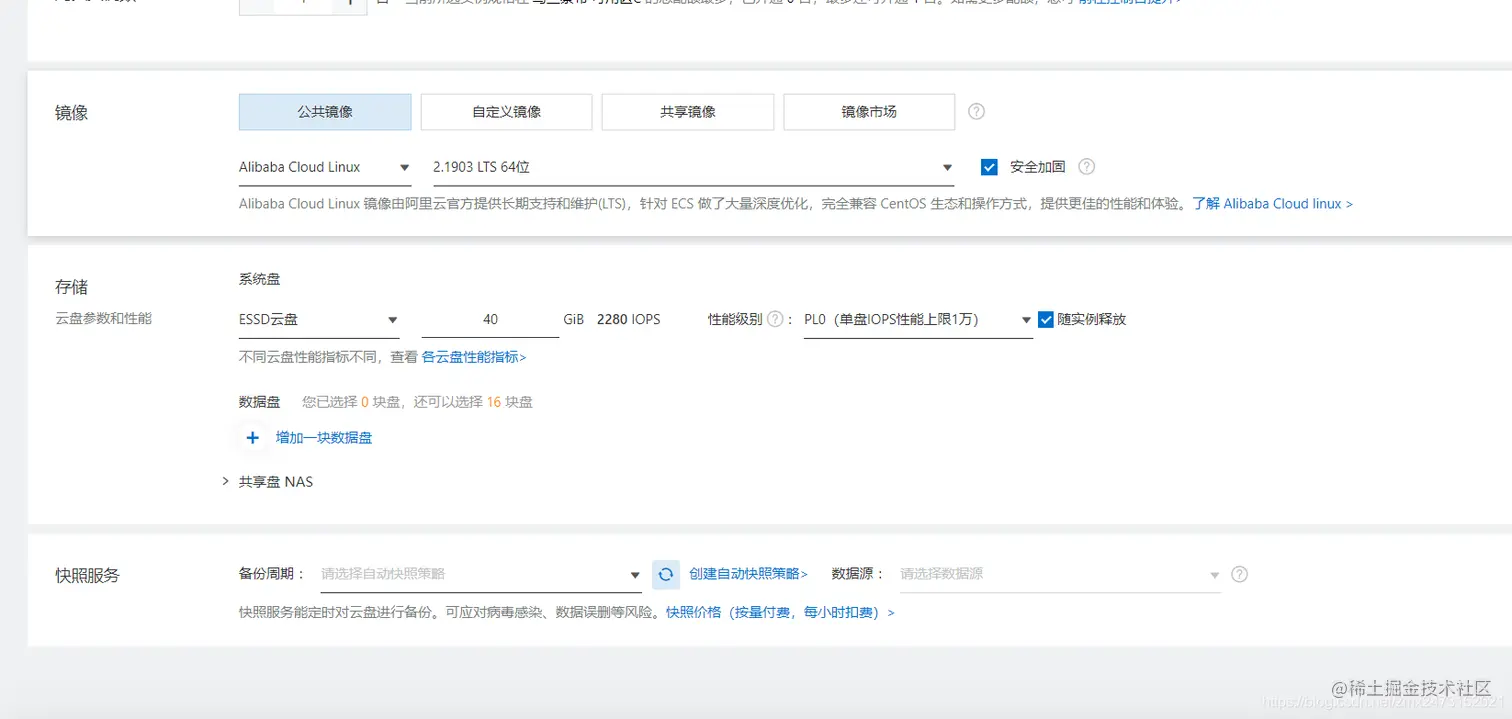Open the image section help tooltip icon
This screenshot has height=719, width=1512.
pos(975,111)
